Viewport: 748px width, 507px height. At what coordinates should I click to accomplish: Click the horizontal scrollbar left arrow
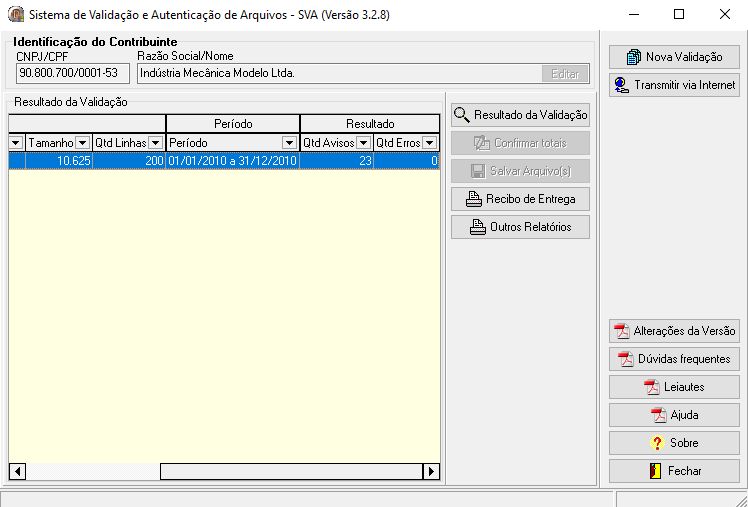pos(17,472)
